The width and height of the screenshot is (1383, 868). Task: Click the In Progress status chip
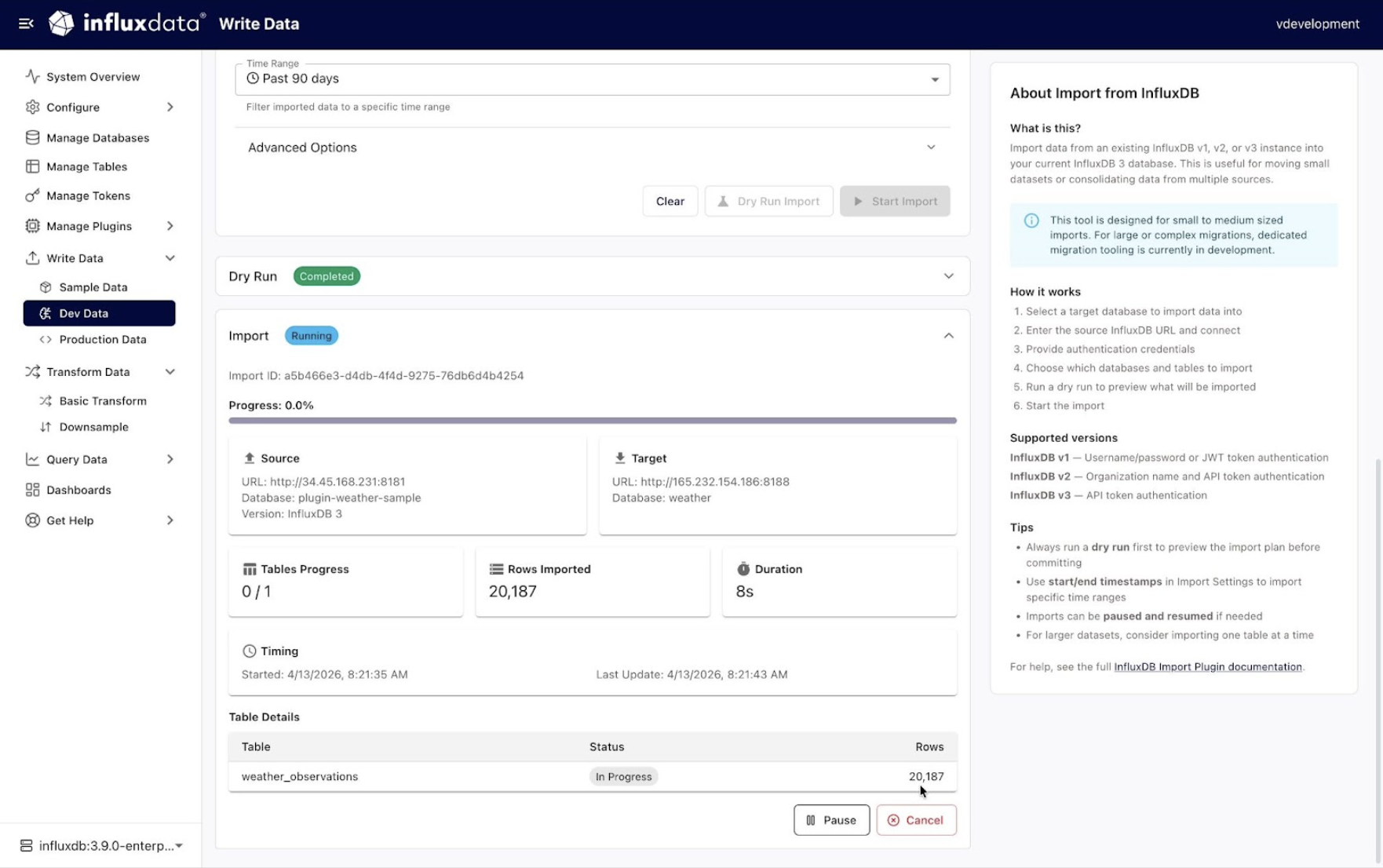[x=623, y=777]
